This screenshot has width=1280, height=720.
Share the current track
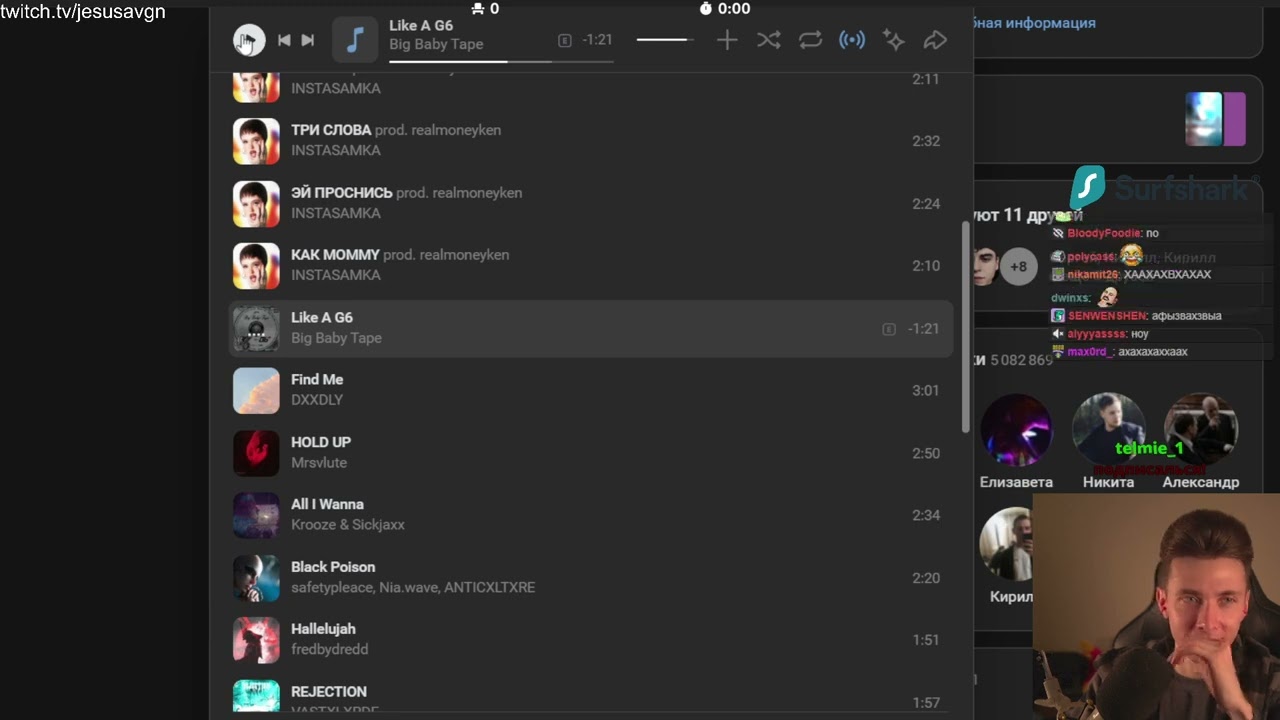pyautogui.click(x=935, y=40)
